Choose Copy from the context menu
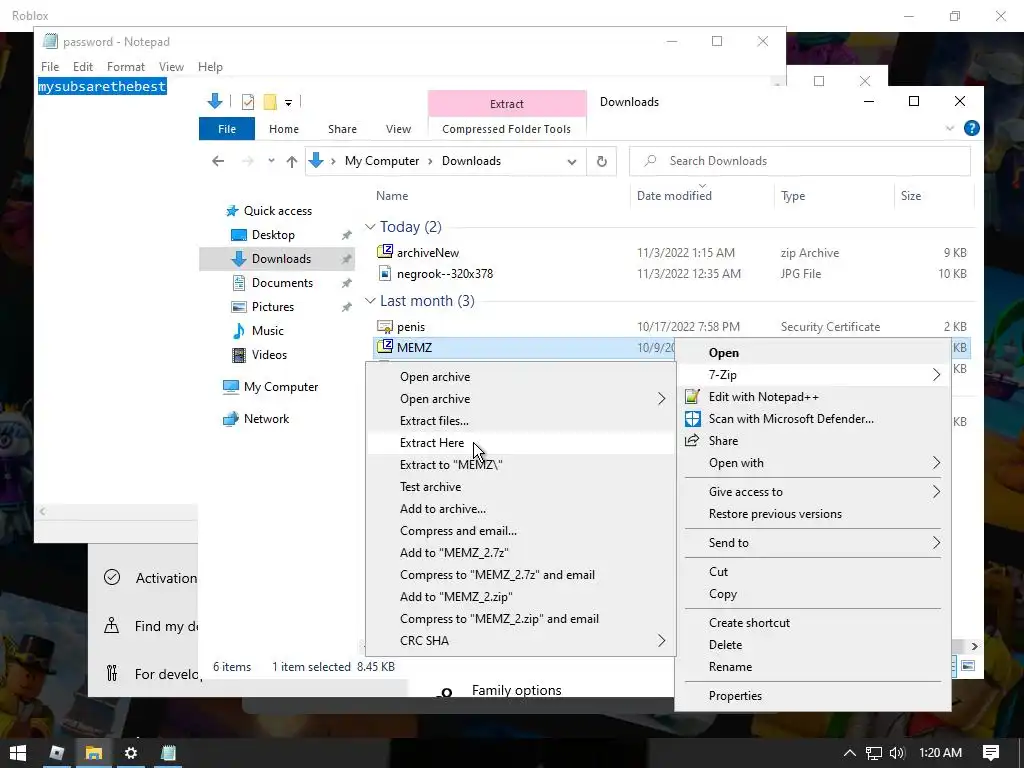The image size is (1024, 768). click(x=722, y=594)
